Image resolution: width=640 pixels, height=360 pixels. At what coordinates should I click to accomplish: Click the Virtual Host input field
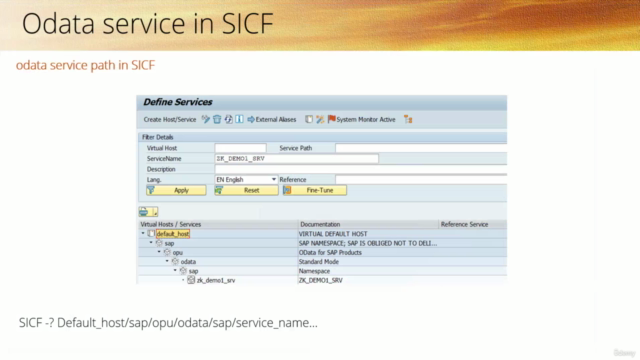240,148
